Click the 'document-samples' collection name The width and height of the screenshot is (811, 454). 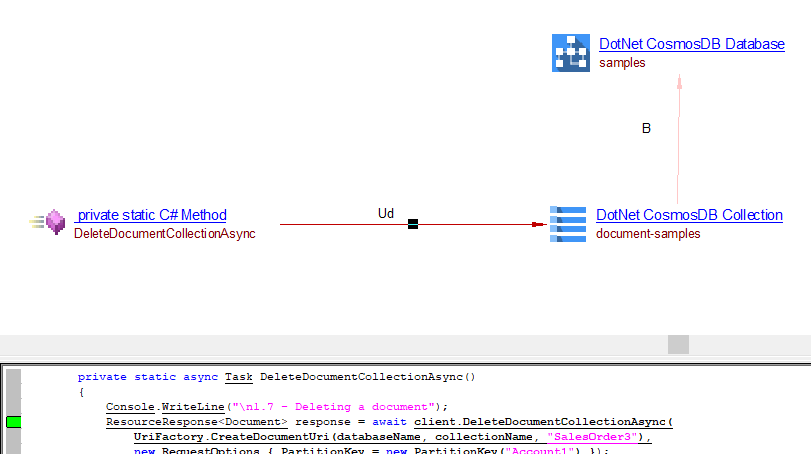point(648,233)
